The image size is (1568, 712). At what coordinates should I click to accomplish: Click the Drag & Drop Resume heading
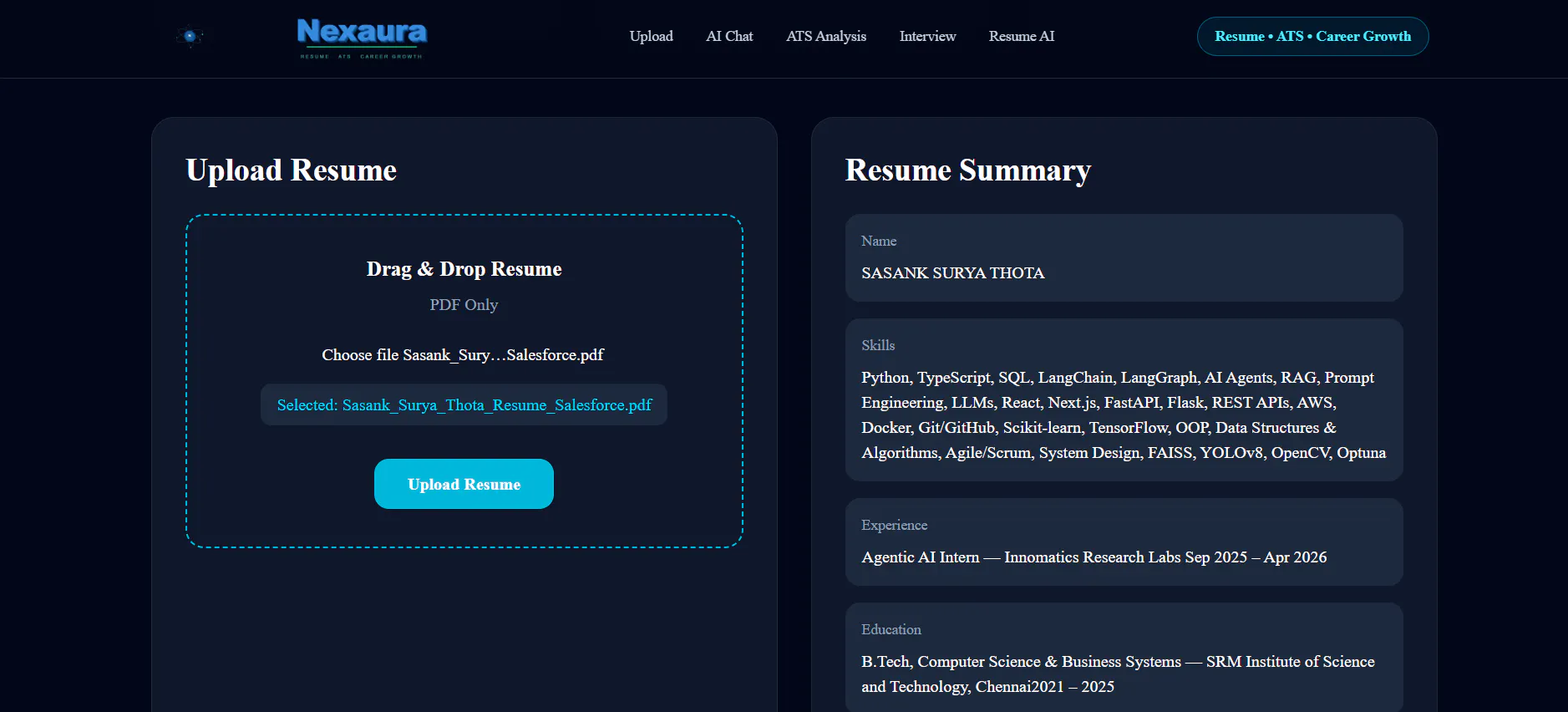tap(464, 269)
